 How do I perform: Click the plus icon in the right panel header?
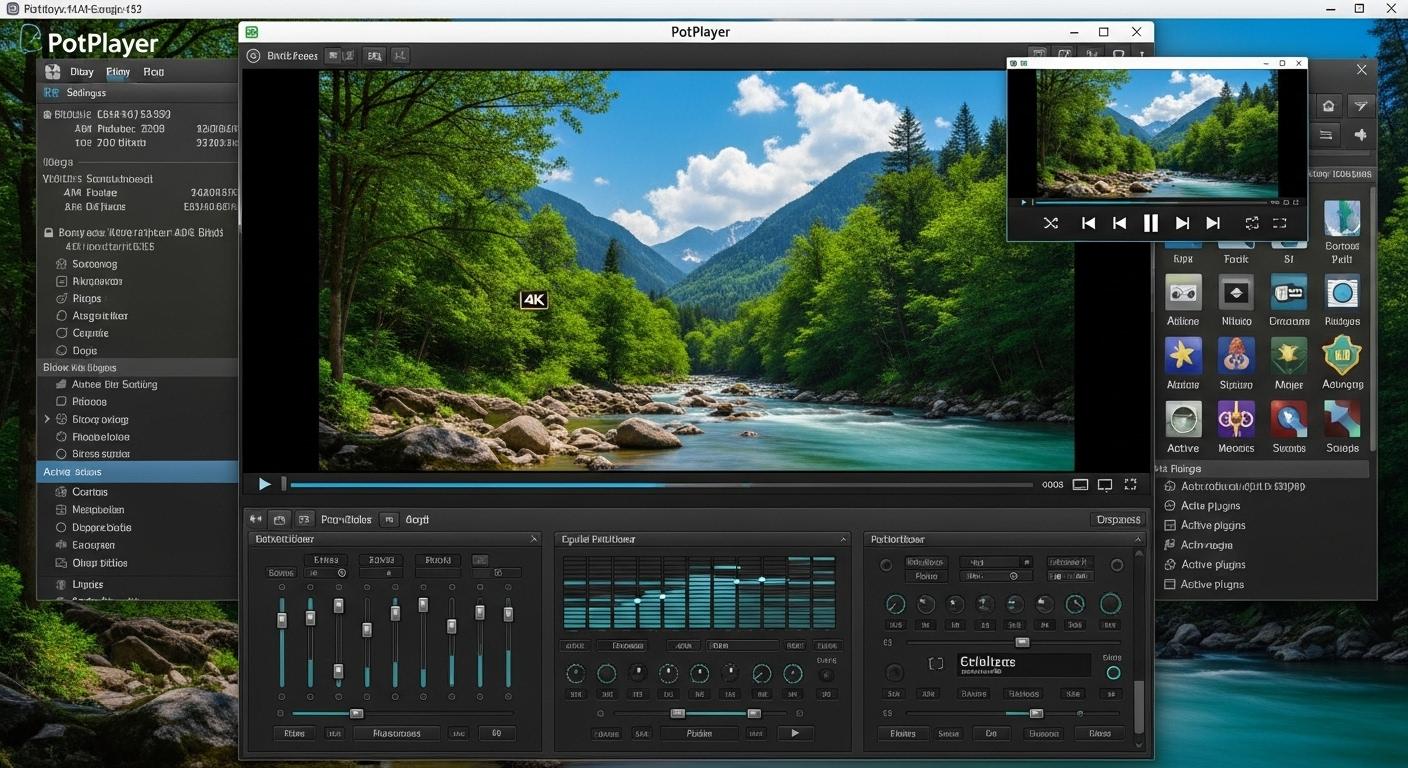[x=1360, y=134]
